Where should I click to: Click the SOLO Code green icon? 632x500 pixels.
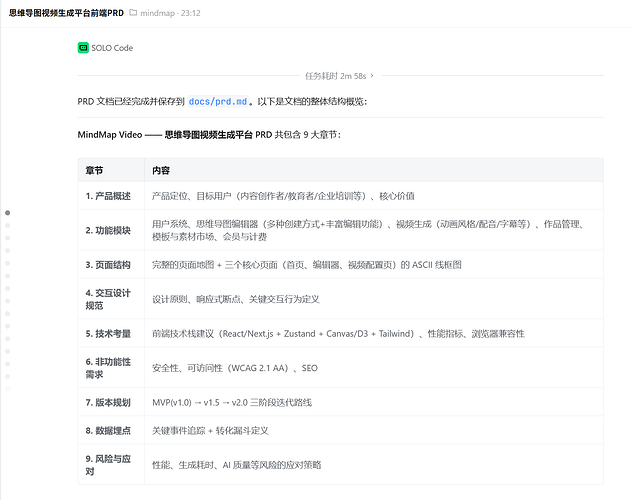[83, 48]
